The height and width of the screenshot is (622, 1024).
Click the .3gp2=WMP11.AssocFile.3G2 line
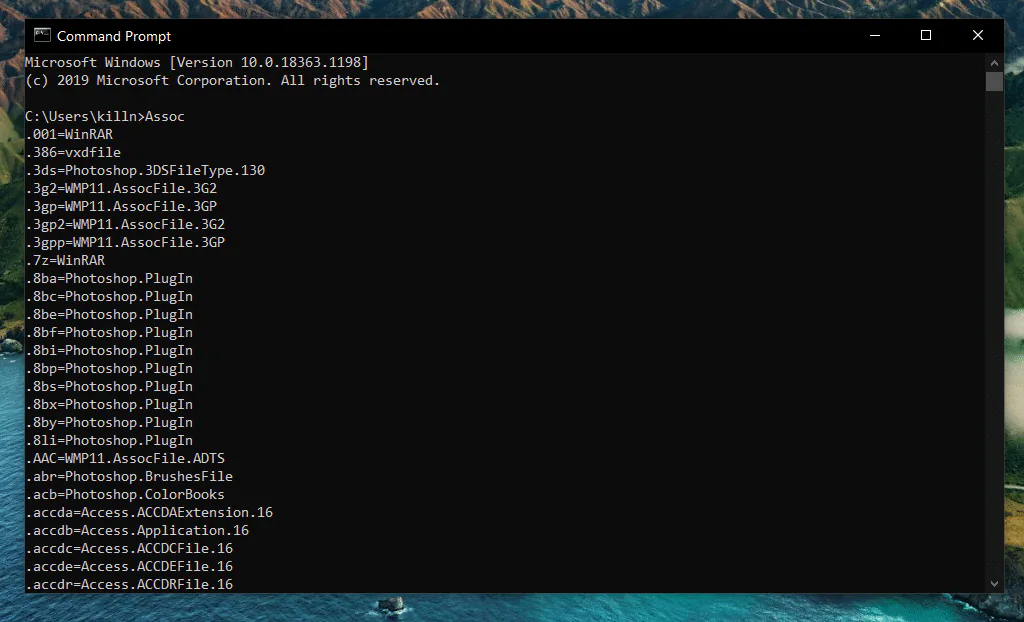[125, 224]
